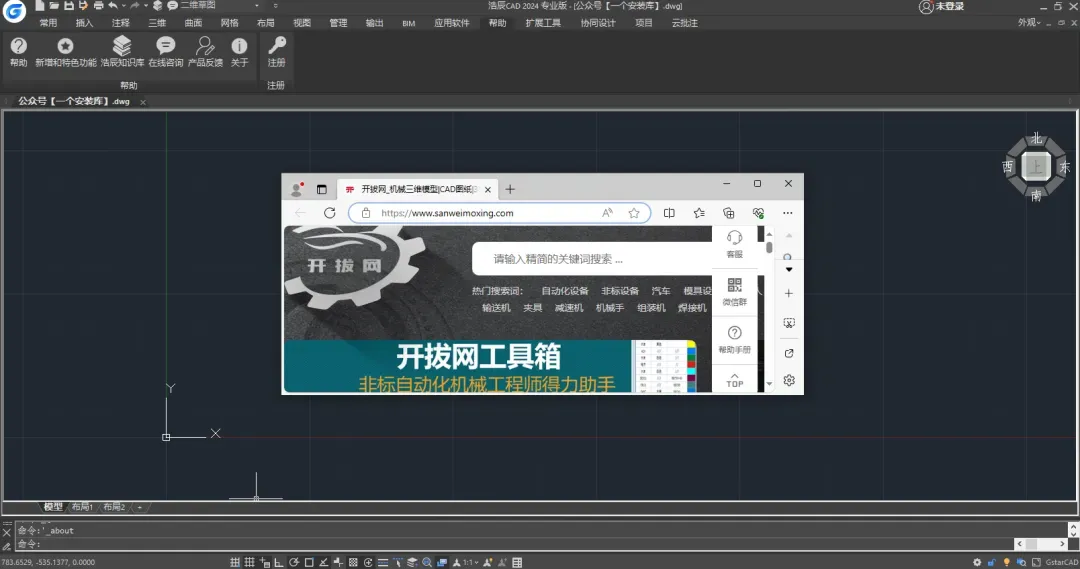The image size is (1080, 569).
Task: Expand the black triangle in browser sidebar
Action: 789,269
